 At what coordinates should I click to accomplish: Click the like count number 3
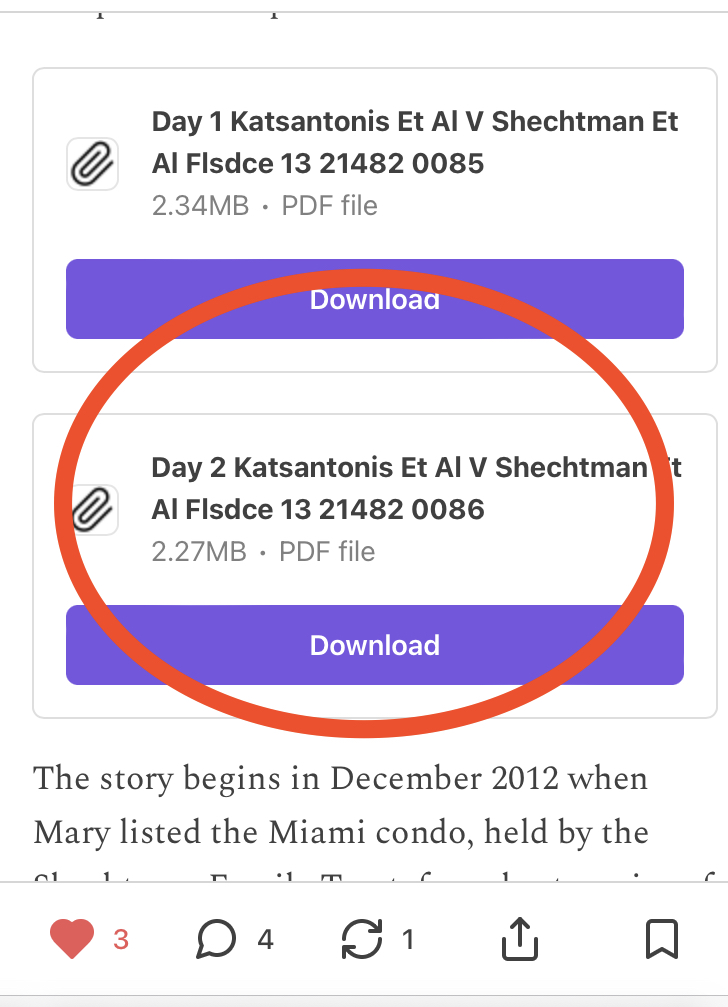(121, 939)
